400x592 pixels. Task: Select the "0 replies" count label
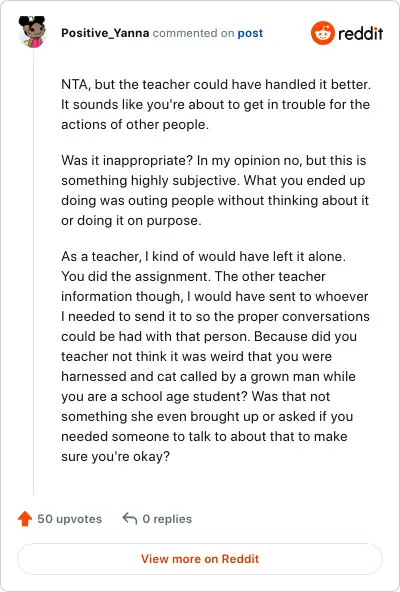click(x=167, y=519)
